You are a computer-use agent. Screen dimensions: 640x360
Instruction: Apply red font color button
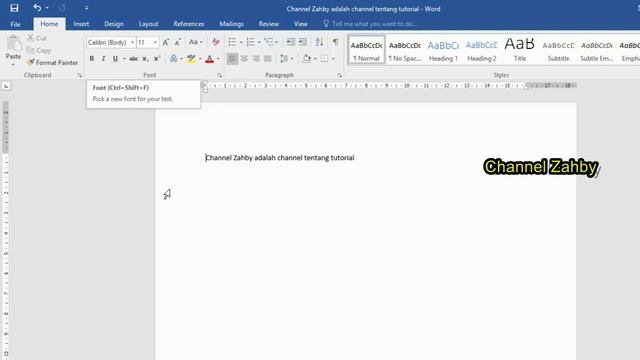click(209, 59)
